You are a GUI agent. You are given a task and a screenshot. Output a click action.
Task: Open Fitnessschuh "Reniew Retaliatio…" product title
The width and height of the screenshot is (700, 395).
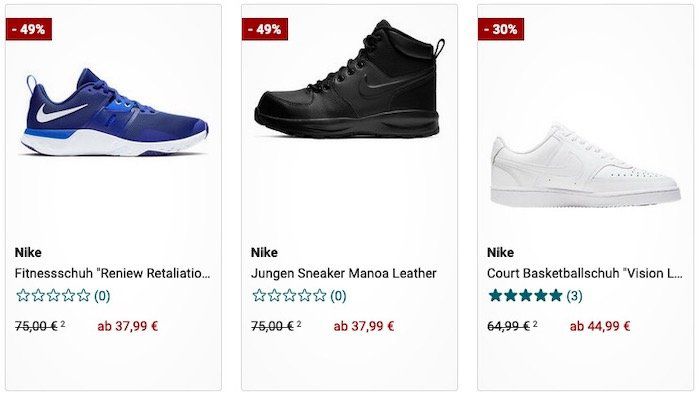(112, 273)
